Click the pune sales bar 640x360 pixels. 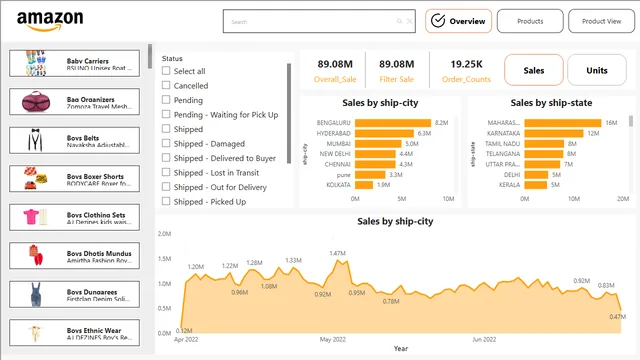coord(370,175)
